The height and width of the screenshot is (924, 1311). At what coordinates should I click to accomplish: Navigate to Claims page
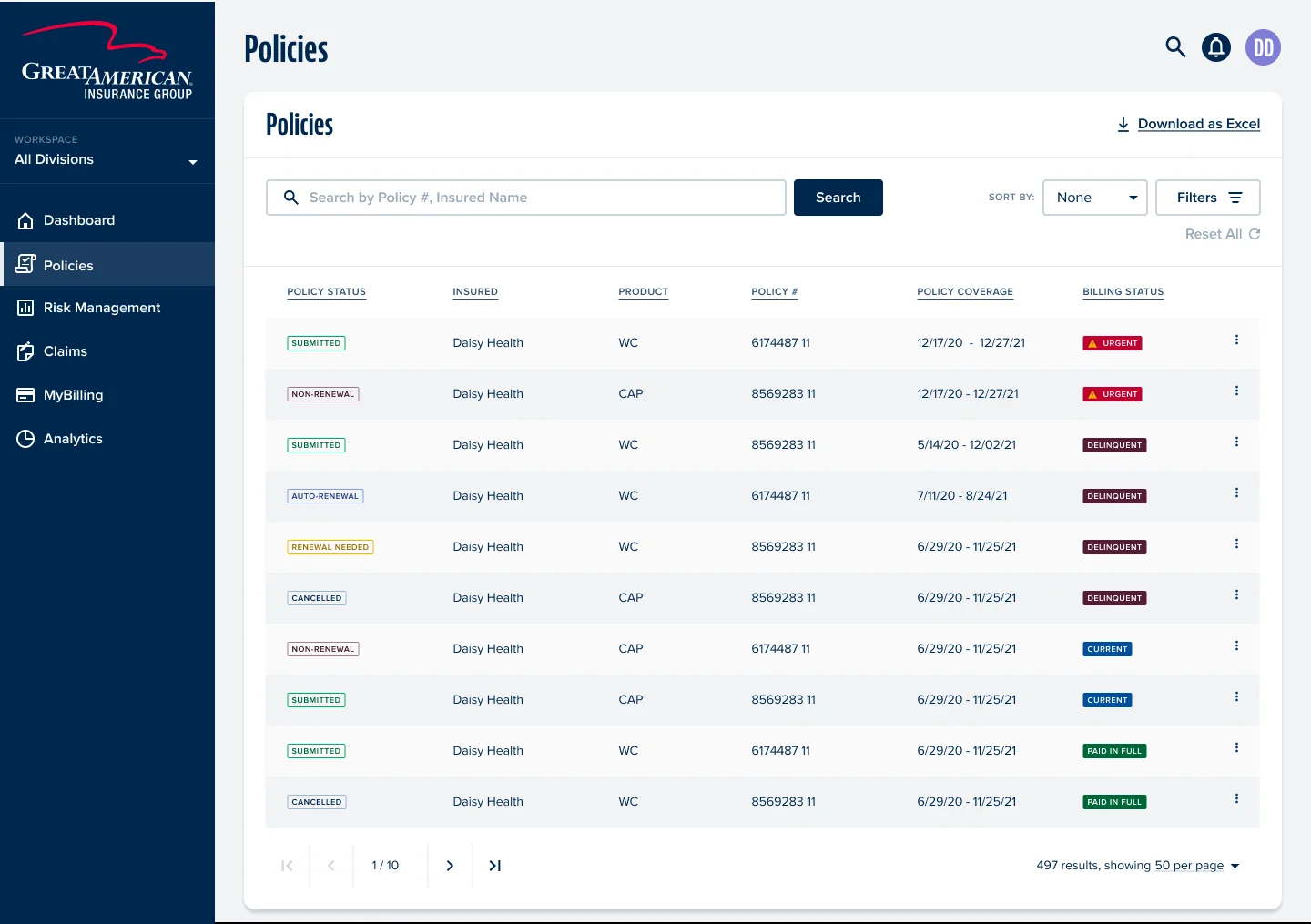107,351
